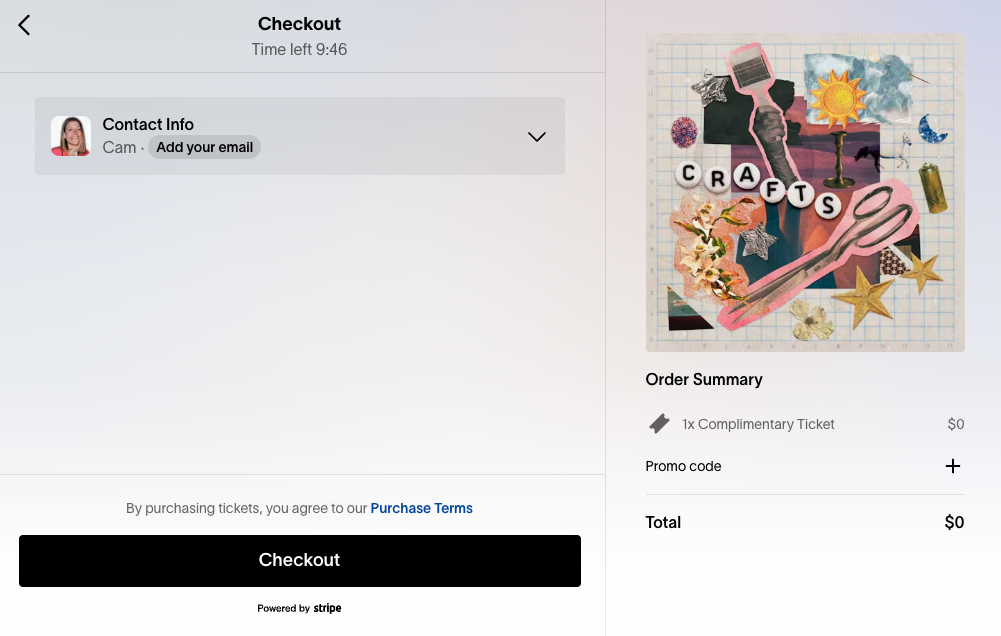Image resolution: width=1001 pixels, height=636 pixels.
Task: Add a promo code with plus icon
Action: [x=952, y=466]
